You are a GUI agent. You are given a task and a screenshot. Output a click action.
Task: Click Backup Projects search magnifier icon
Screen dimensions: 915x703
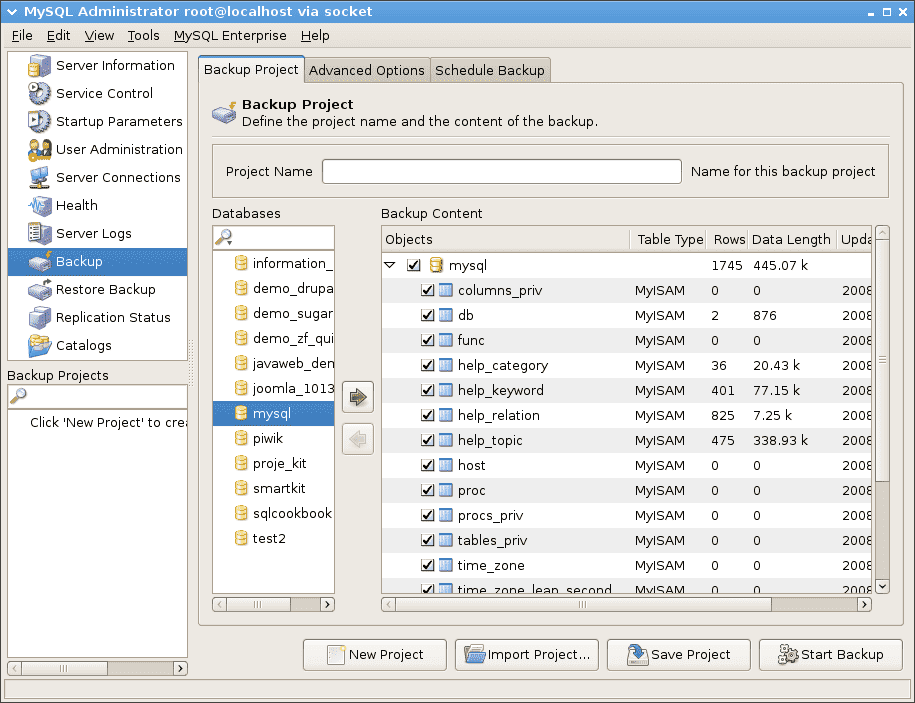18,396
